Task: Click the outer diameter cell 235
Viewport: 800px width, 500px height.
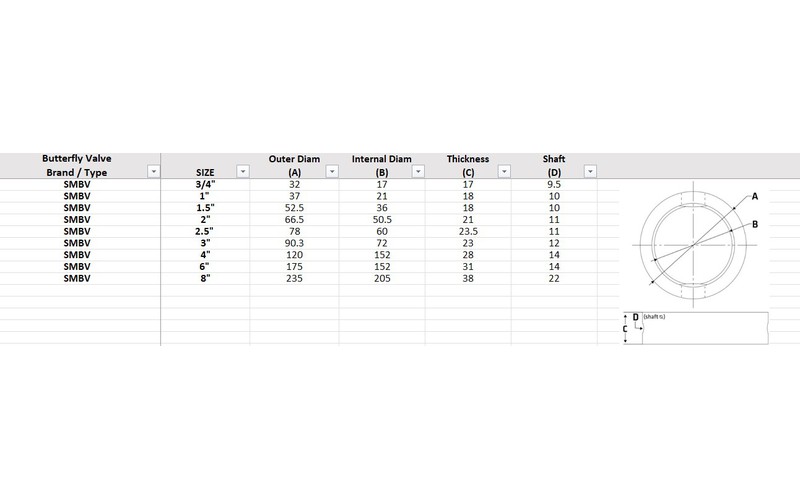Action: coord(294,280)
